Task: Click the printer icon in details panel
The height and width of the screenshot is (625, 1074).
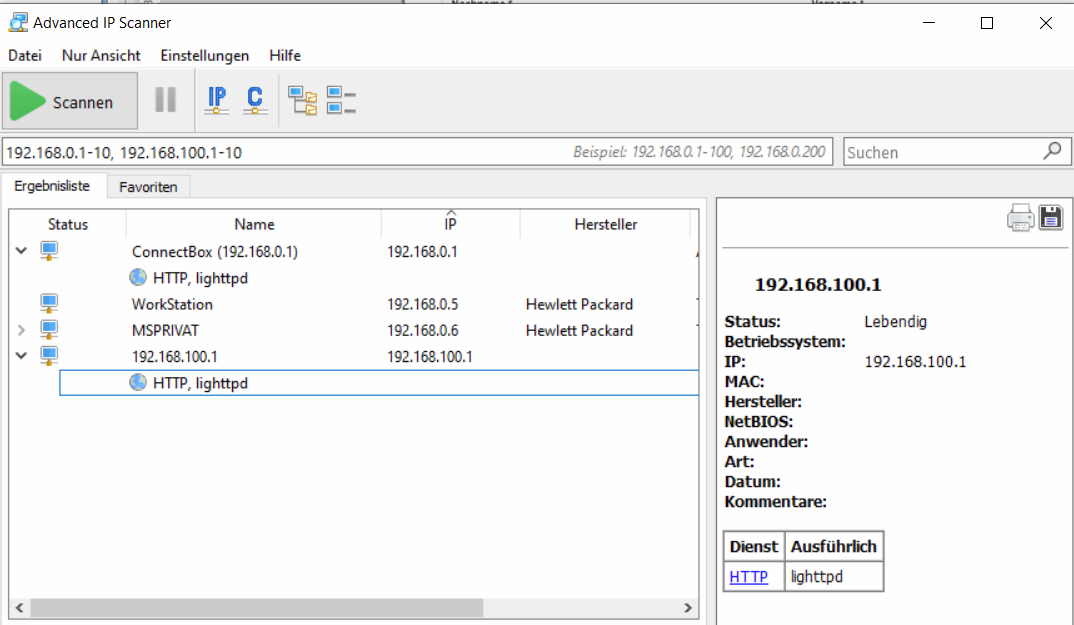Action: (x=1020, y=218)
